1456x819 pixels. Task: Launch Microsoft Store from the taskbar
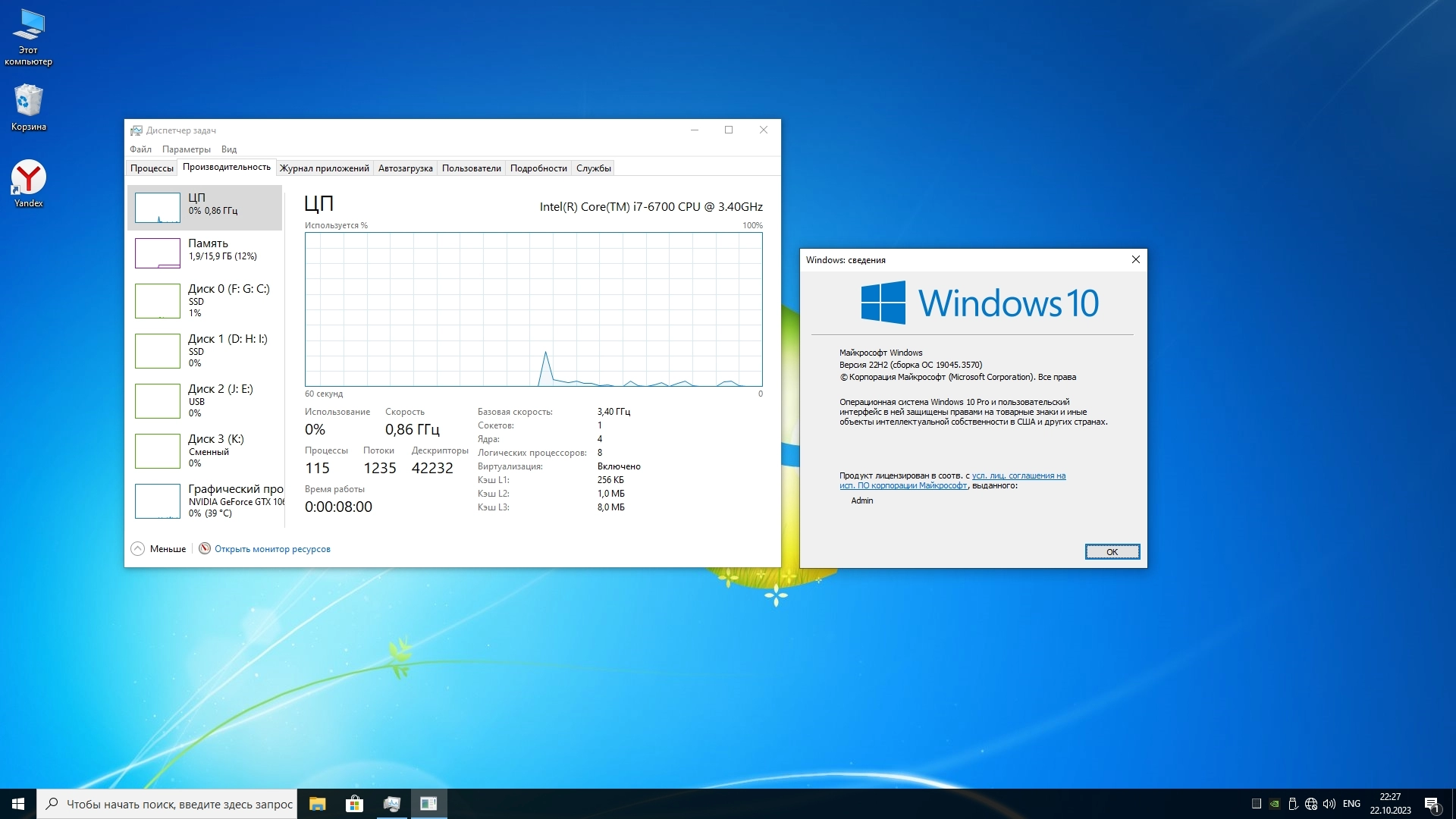[354, 804]
